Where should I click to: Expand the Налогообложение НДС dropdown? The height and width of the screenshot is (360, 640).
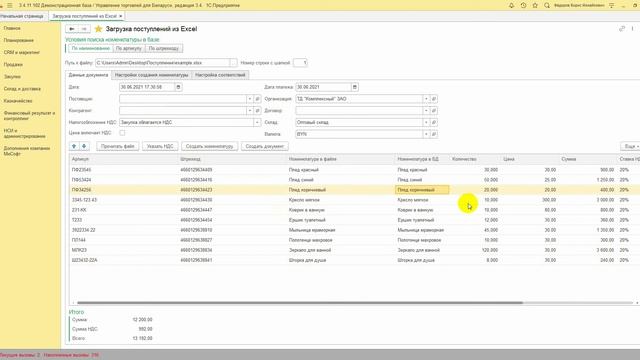[257, 122]
